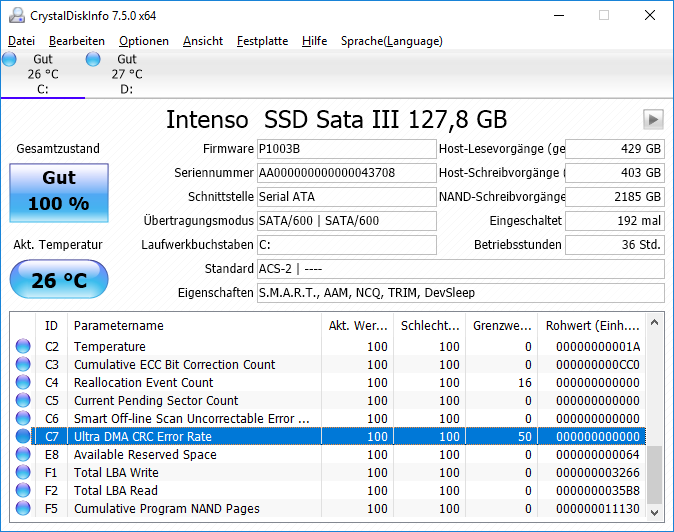Click the Eingeschaltet value 192 mal
The width and height of the screenshot is (674, 532).
(x=615, y=221)
